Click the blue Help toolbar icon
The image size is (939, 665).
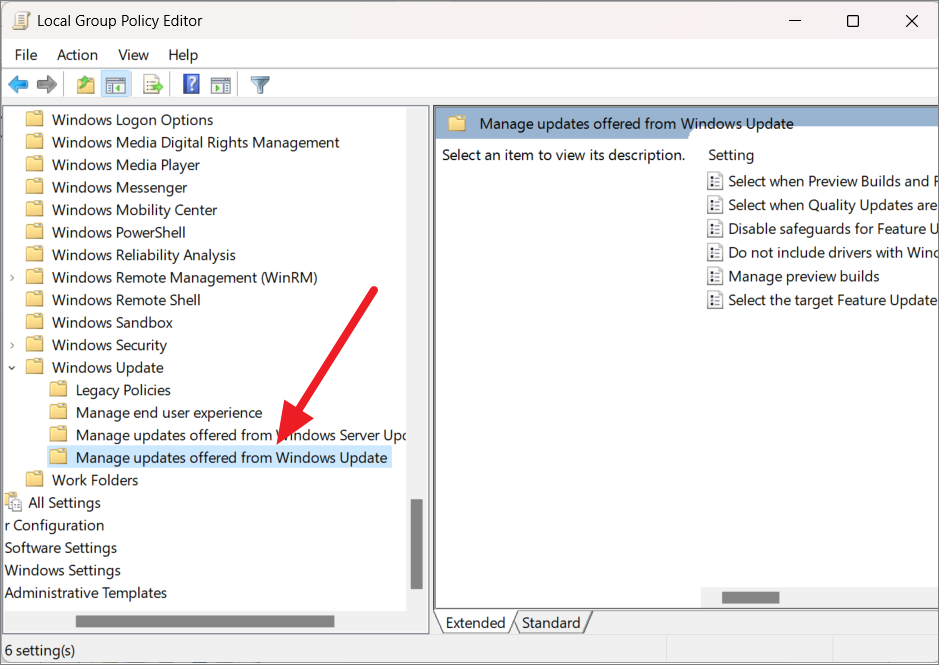[x=191, y=84]
